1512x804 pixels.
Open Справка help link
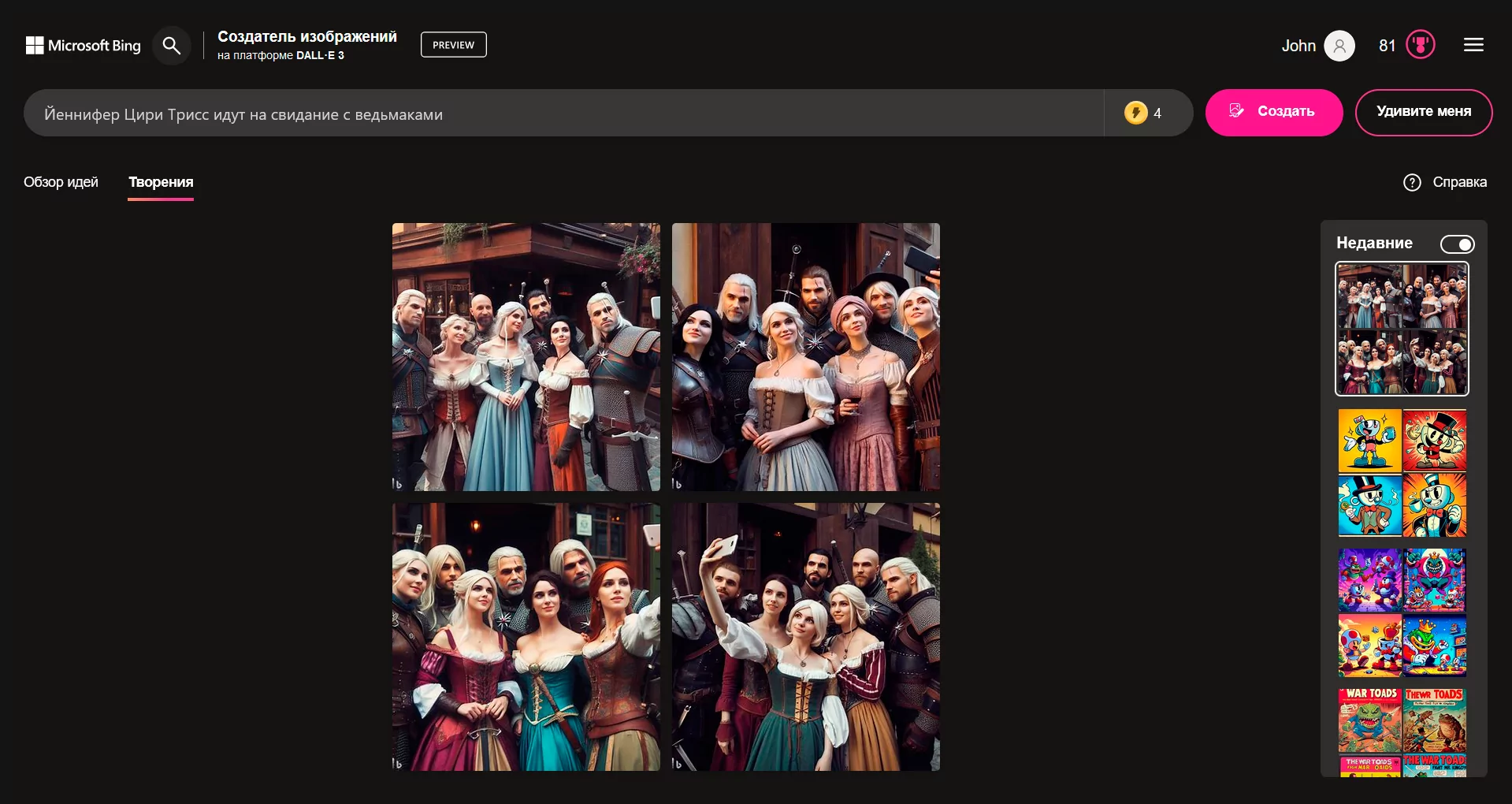coord(1459,182)
